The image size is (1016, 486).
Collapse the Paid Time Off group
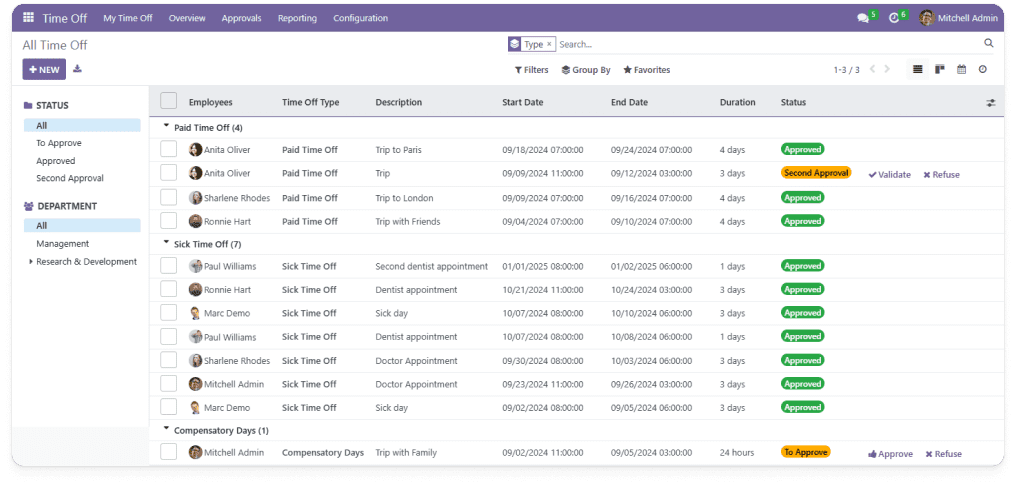tap(166, 128)
